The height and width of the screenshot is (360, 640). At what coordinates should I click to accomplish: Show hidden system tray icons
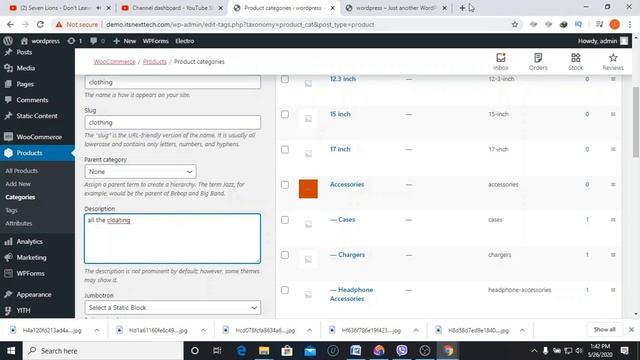pos(534,351)
